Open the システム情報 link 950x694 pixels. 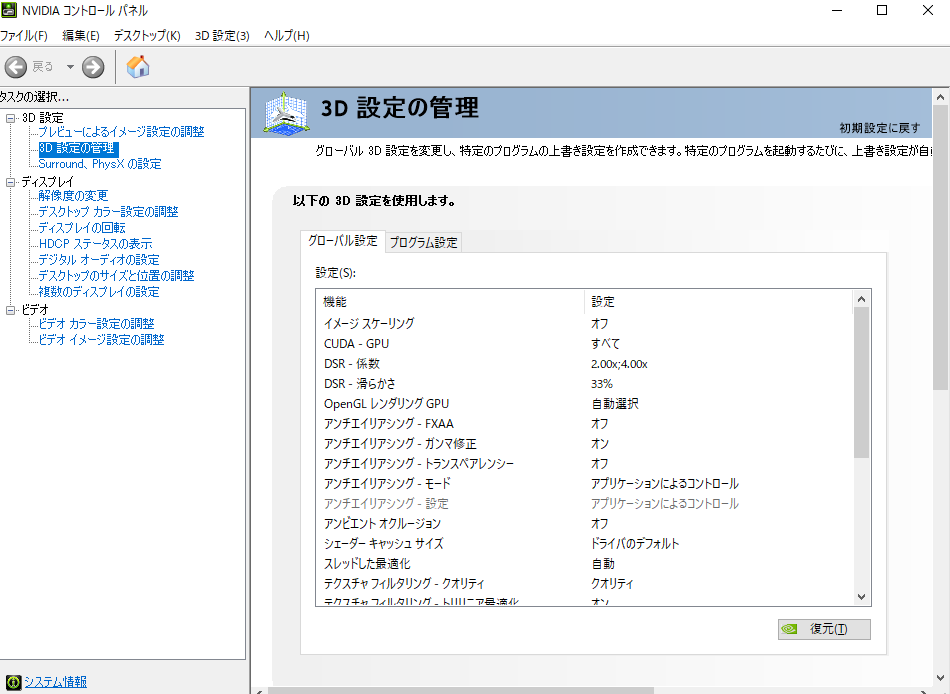point(55,682)
